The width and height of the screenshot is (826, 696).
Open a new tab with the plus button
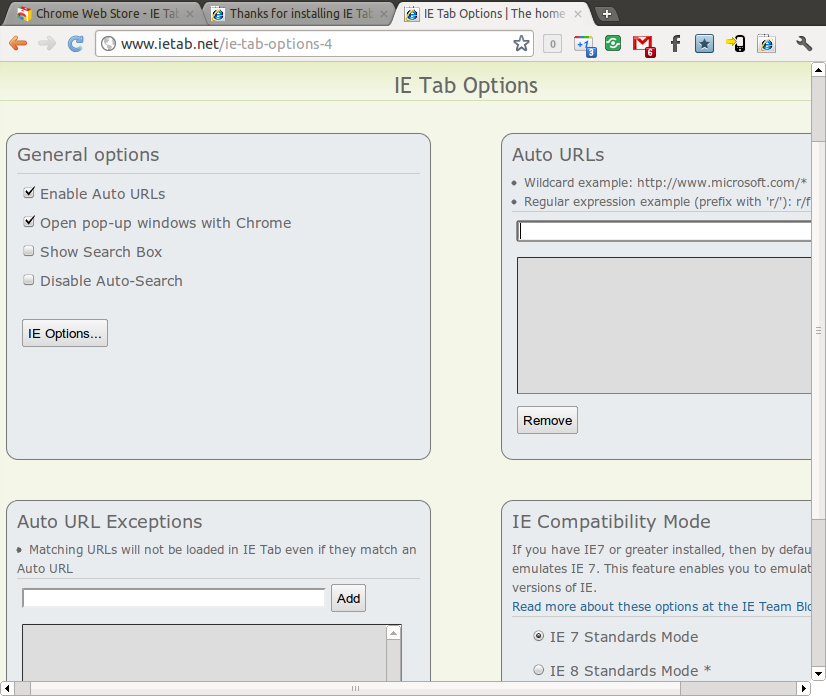tap(607, 14)
